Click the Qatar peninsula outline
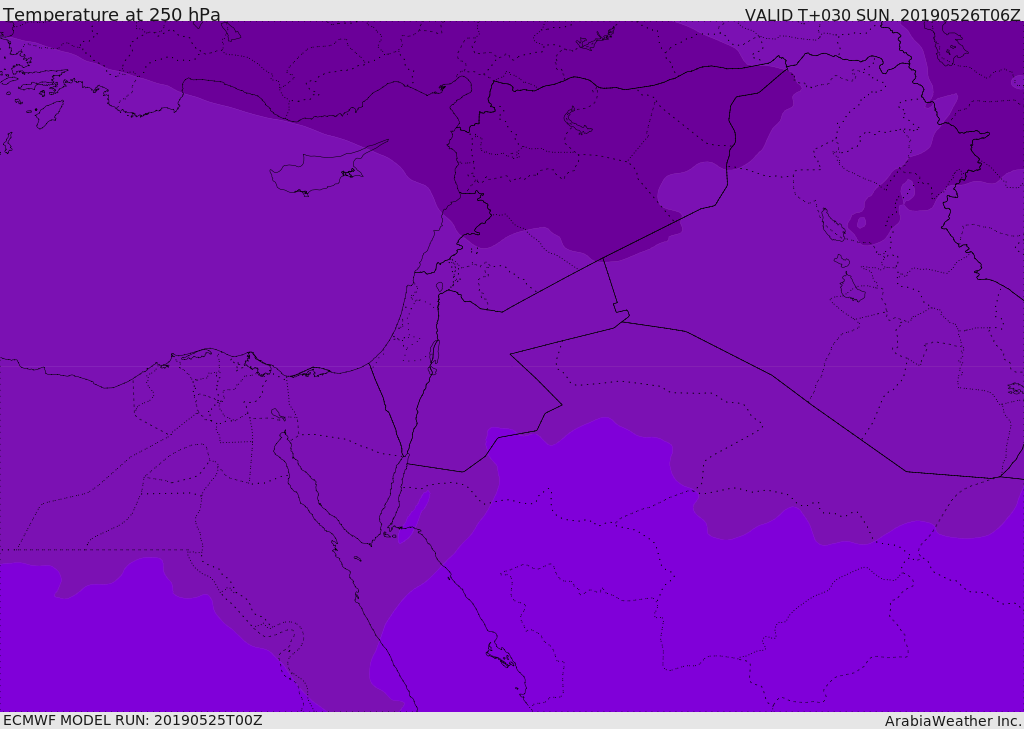Screen dimensions: 1024x729 coord(851,288)
